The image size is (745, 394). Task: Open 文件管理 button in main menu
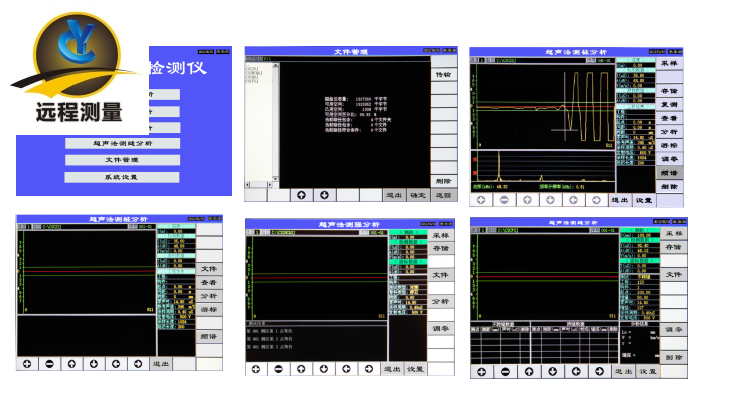[x=122, y=160]
